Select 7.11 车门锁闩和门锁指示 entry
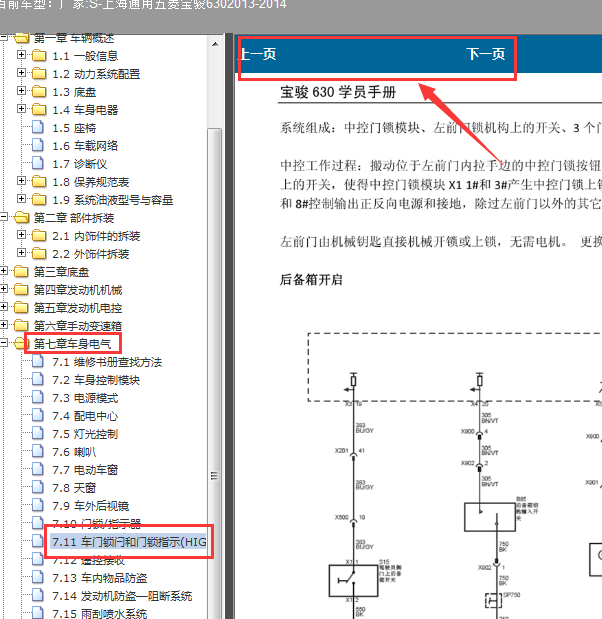Screen dimensions: 602x619 pos(129,542)
